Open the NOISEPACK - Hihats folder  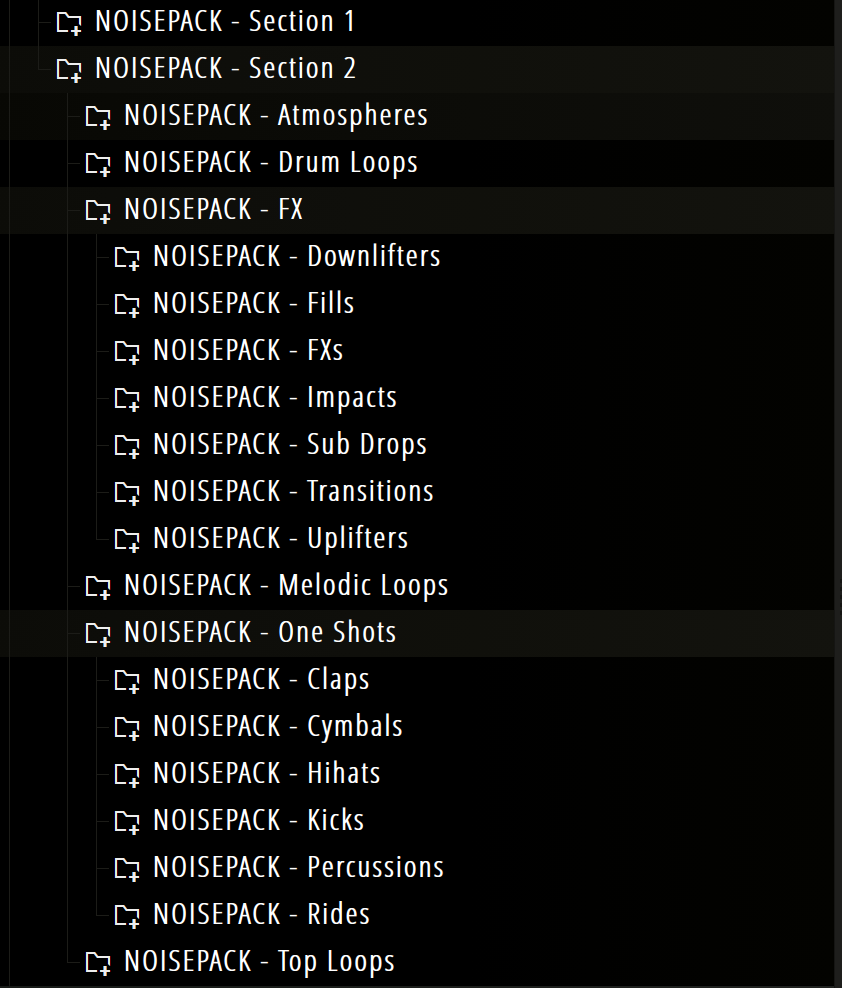266,774
